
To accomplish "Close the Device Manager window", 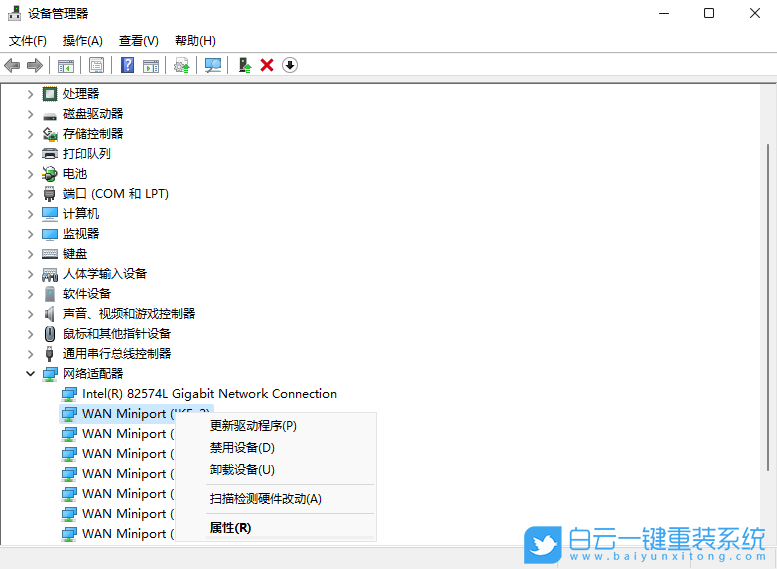I will (755, 13).
